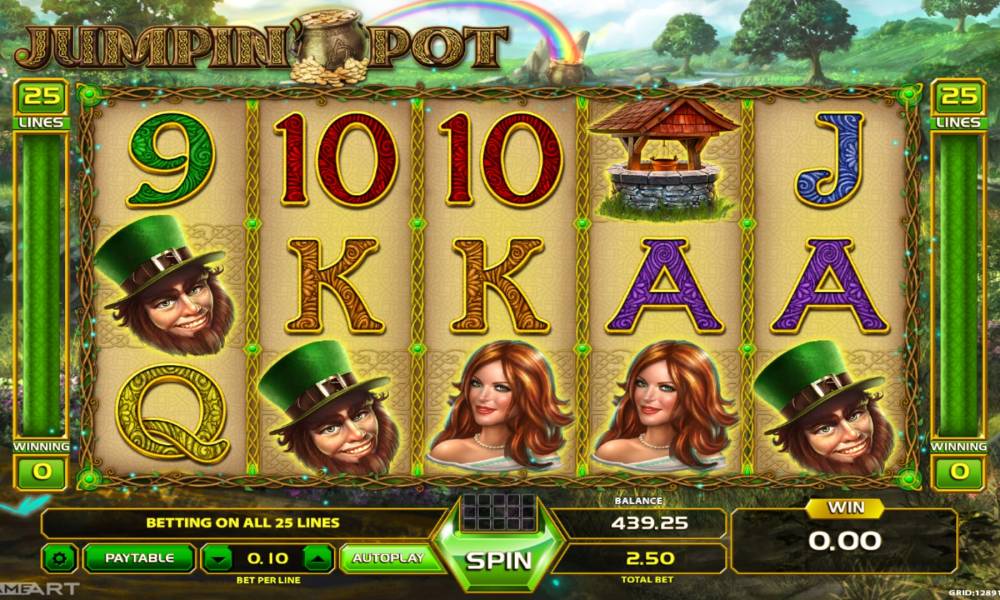
Task: Click the leprechaun in the first reel
Action: (x=166, y=285)
